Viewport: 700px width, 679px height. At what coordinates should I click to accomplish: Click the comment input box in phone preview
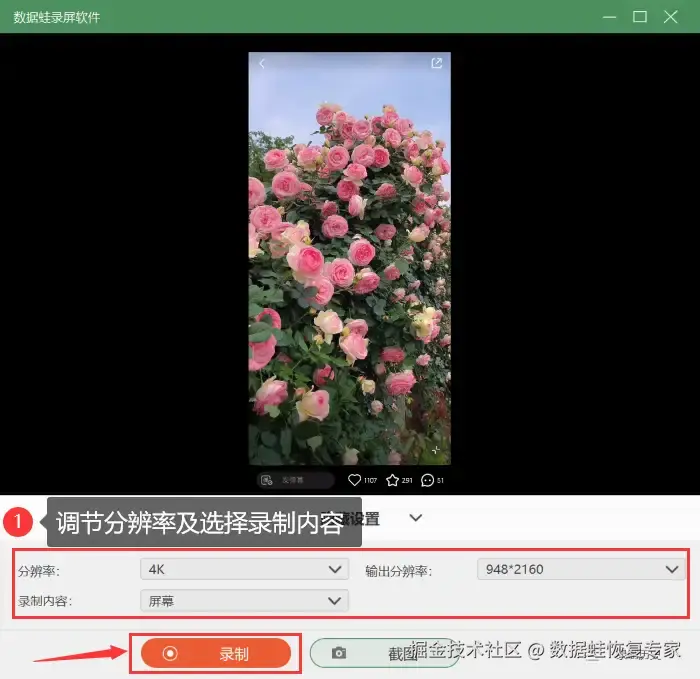click(x=296, y=480)
